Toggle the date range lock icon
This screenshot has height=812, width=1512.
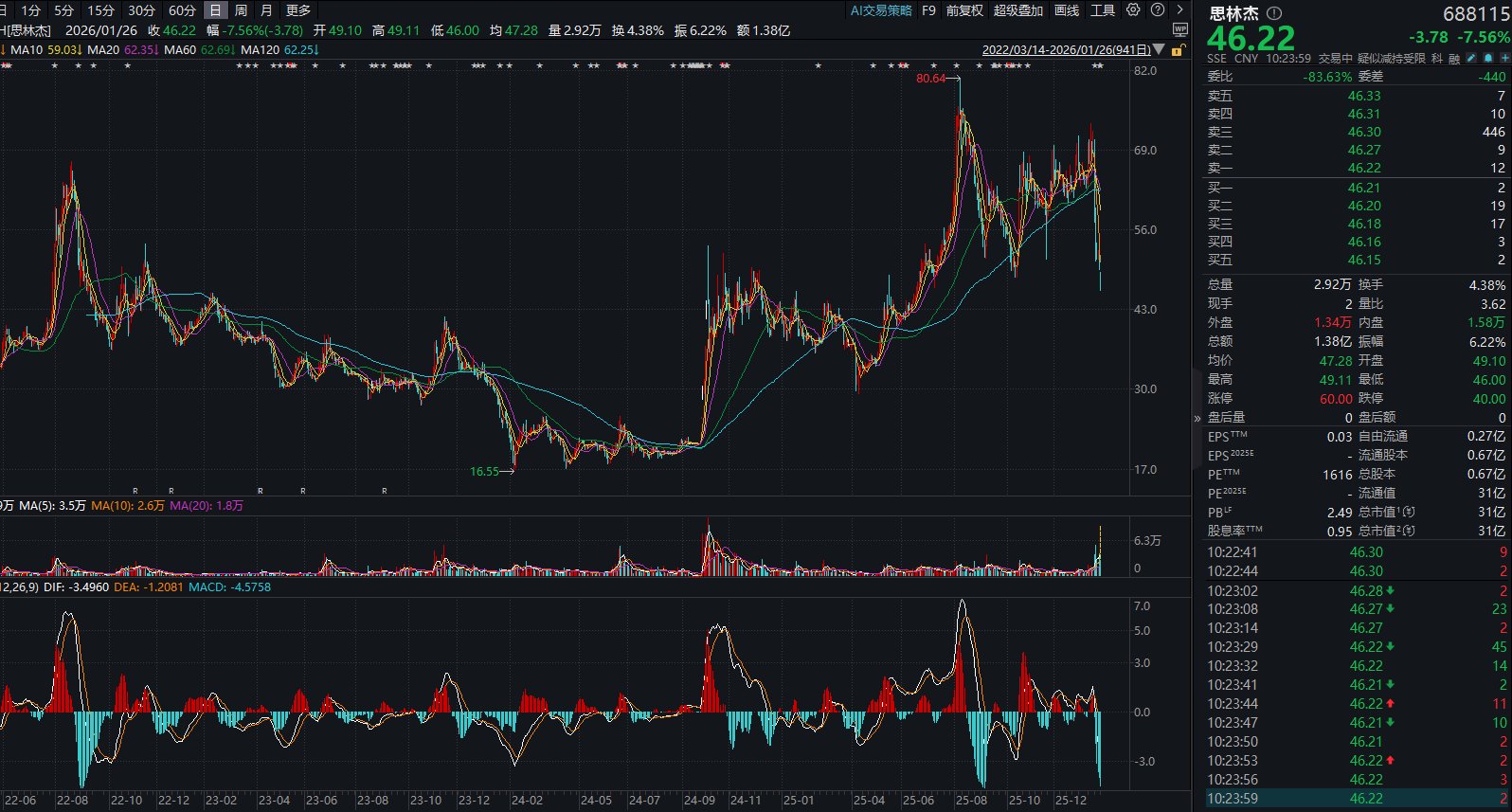1178,50
